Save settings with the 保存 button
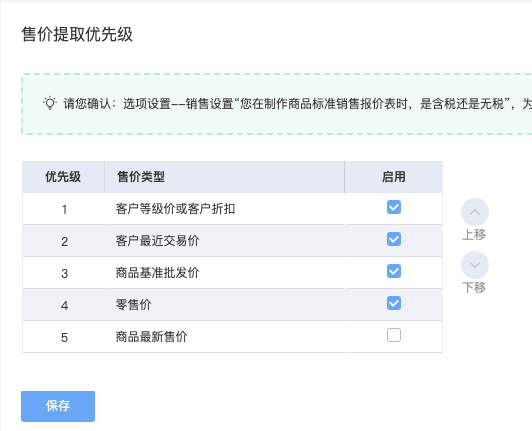The image size is (532, 431). (58, 406)
